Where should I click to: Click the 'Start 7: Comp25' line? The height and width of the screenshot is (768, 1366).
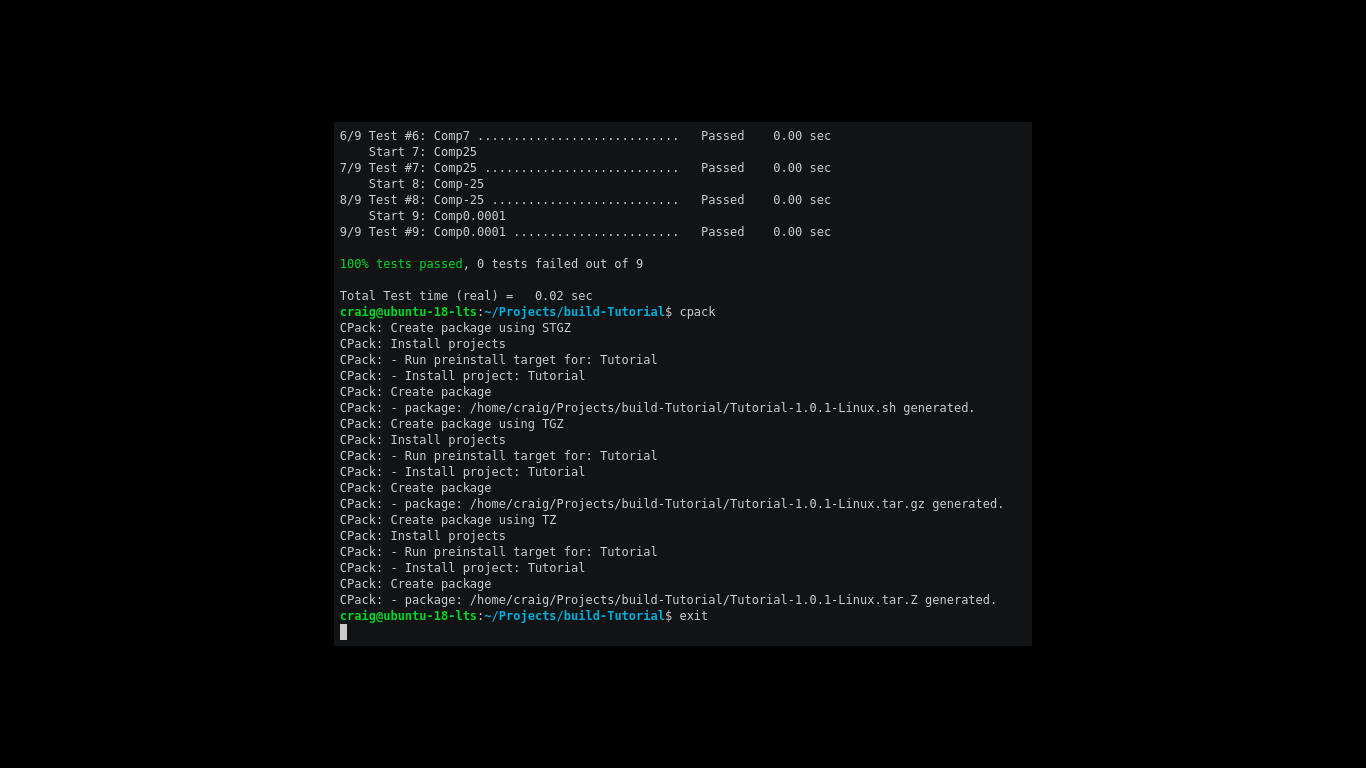(423, 152)
